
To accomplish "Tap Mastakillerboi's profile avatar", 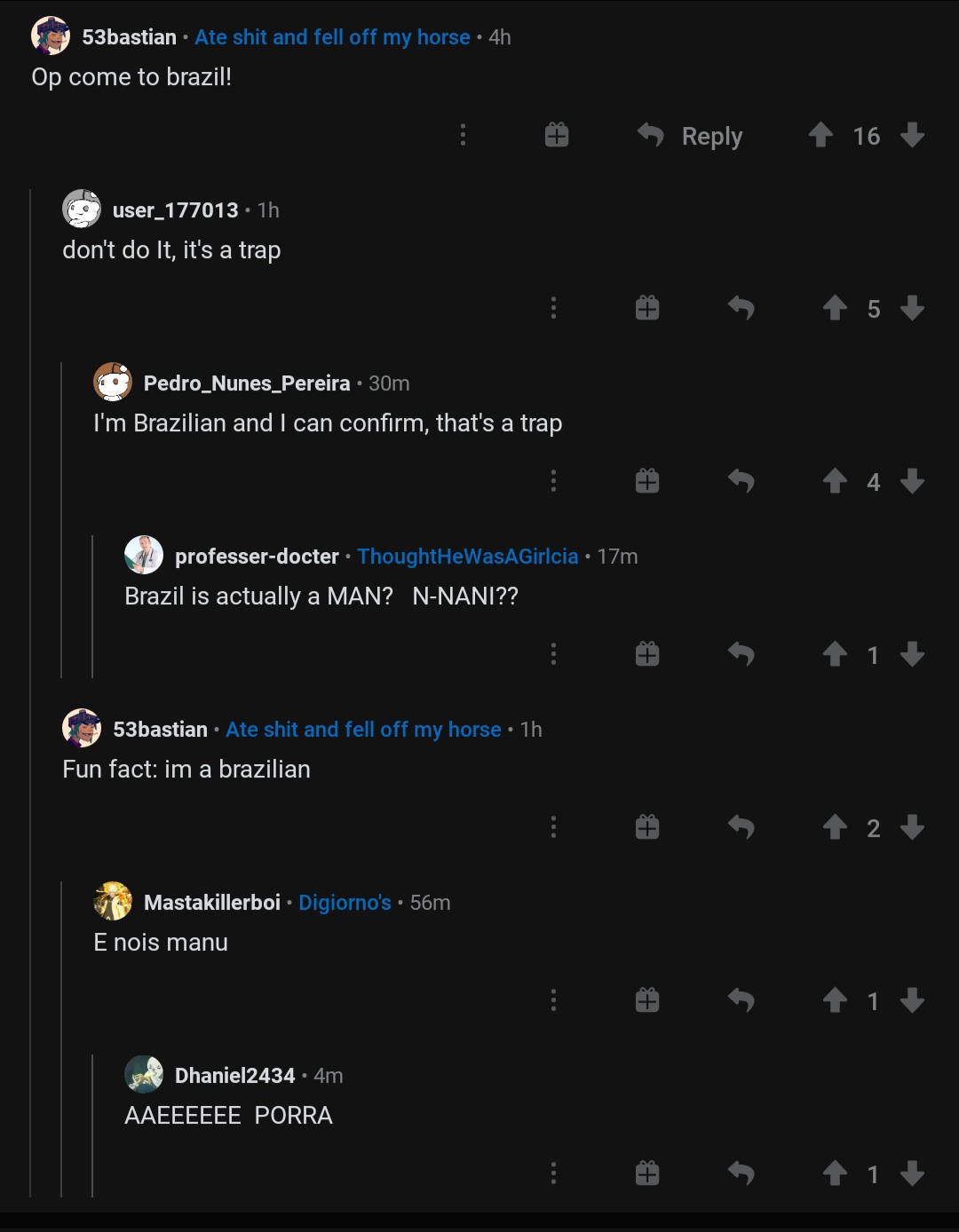I will [113, 902].
